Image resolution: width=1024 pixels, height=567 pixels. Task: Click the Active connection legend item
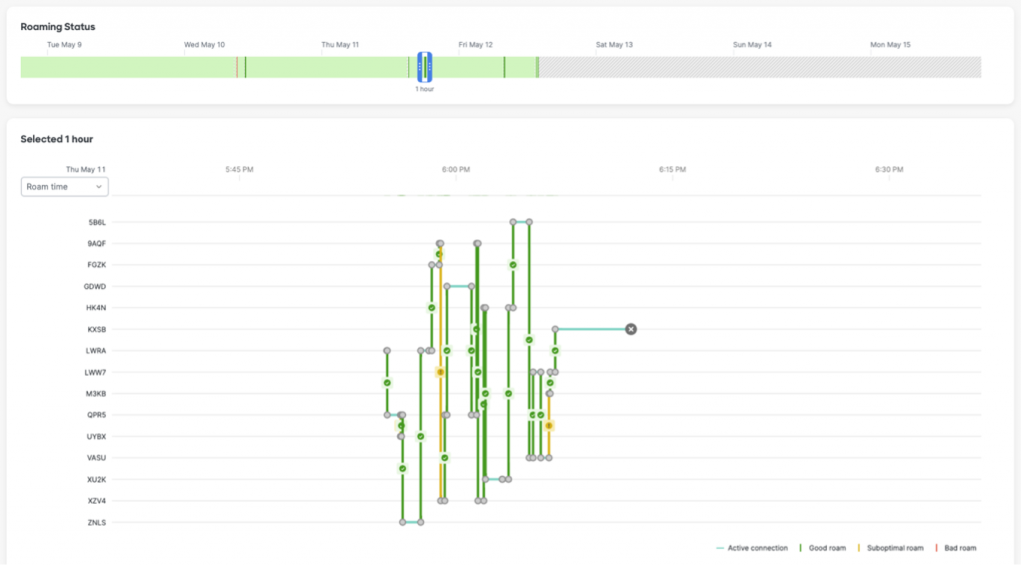(752, 548)
